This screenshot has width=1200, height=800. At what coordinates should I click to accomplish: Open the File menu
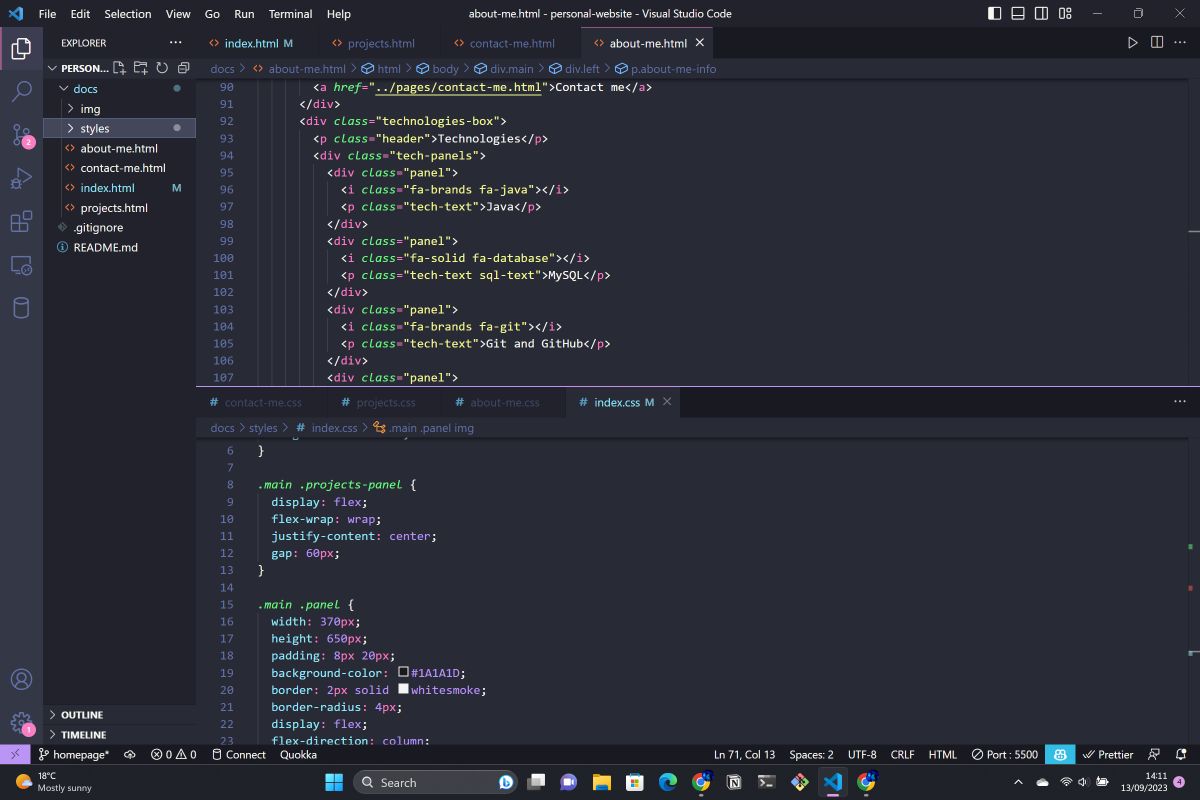[x=47, y=14]
